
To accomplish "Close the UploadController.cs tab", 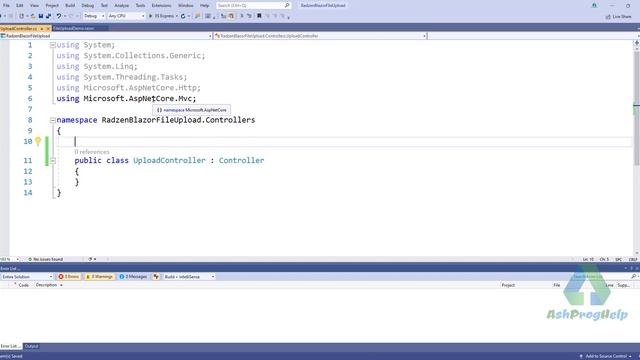I will tap(48, 29).
